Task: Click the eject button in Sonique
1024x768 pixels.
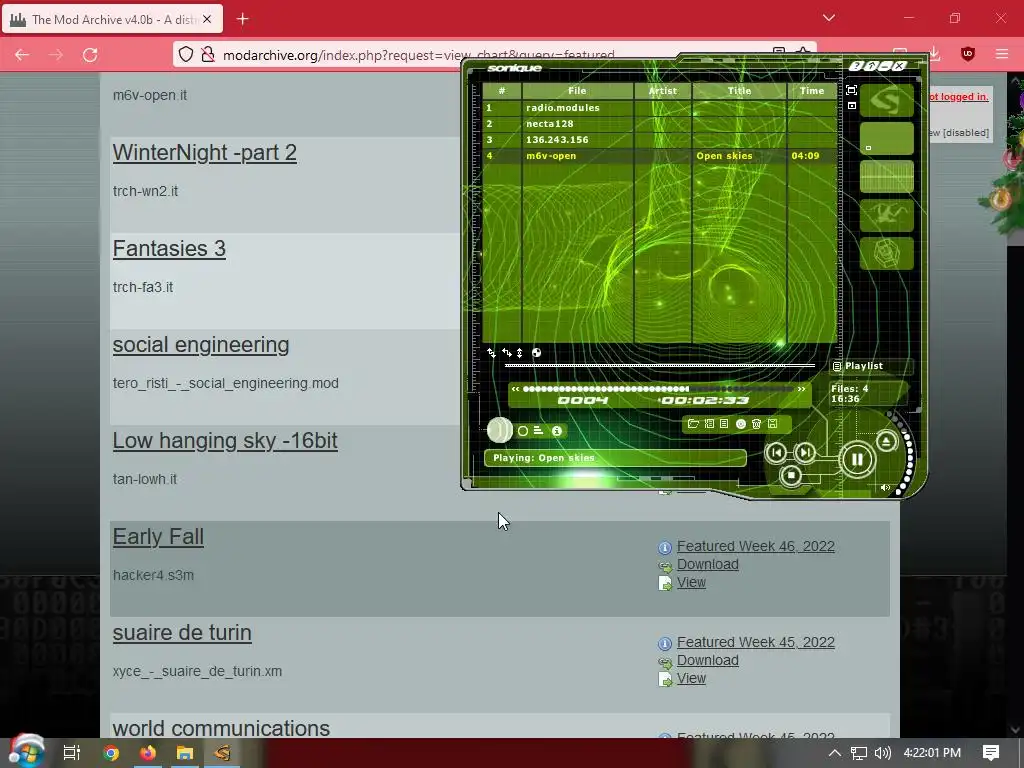Action: click(886, 441)
